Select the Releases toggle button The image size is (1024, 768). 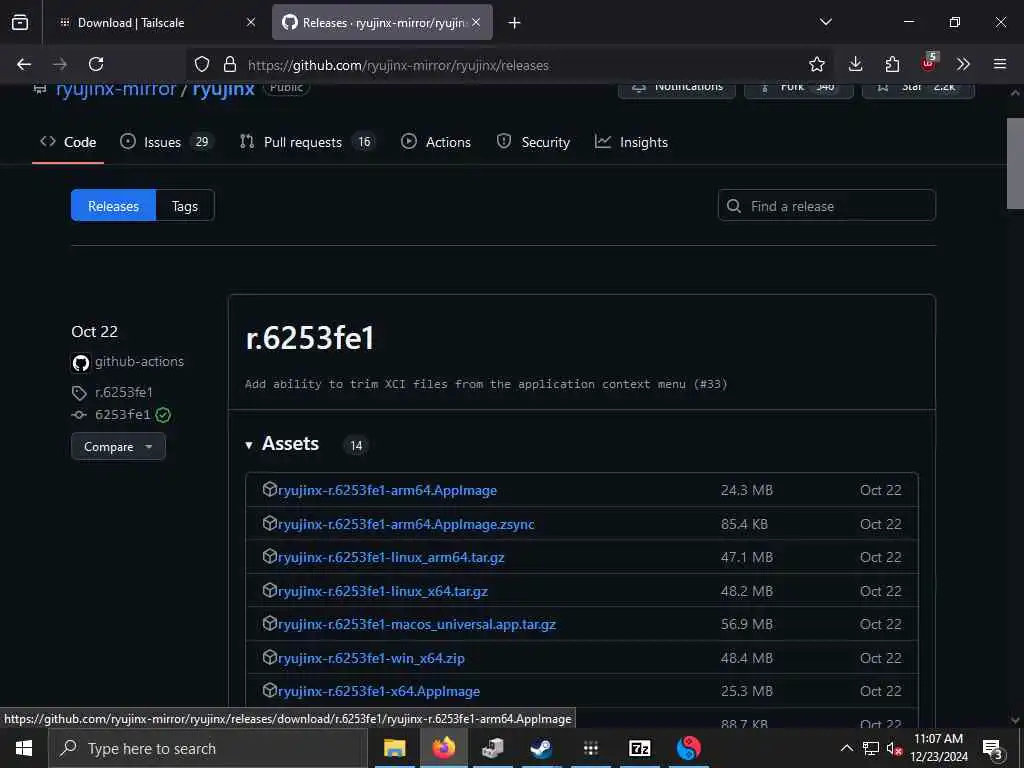pyautogui.click(x=114, y=206)
